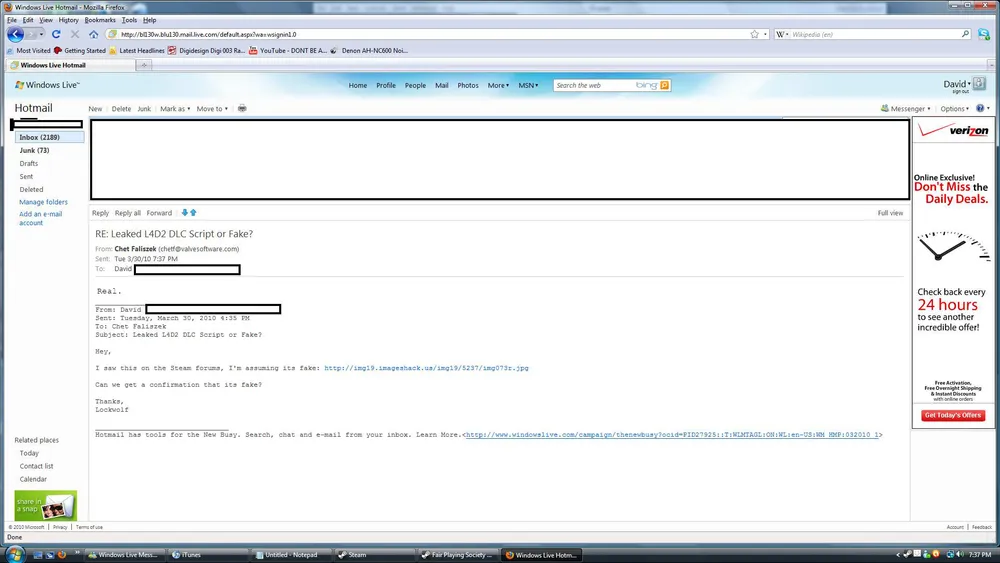Expand the Move to dropdown
This screenshot has height=563, width=1000.
click(x=211, y=109)
